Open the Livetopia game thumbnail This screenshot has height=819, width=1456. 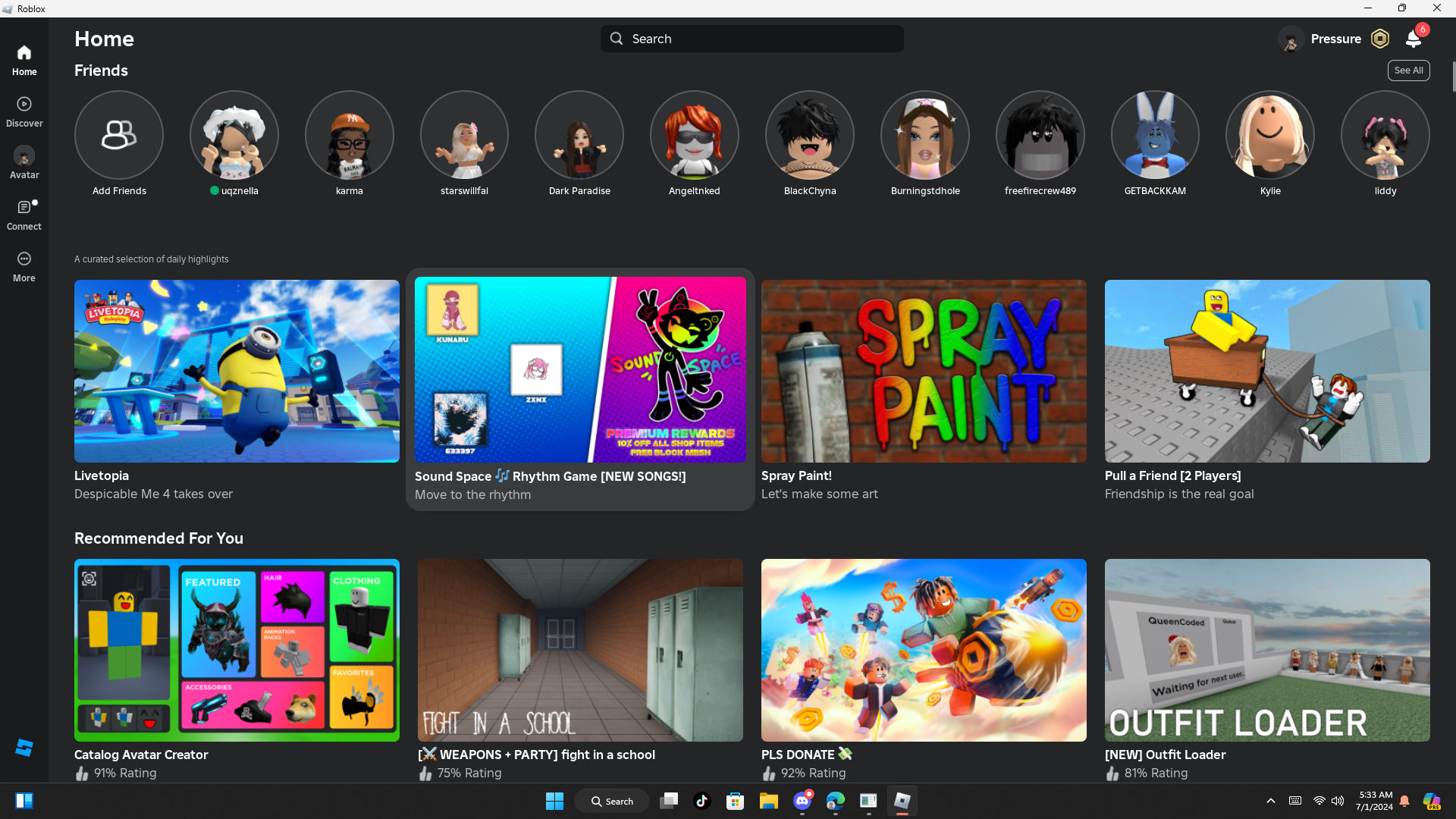[x=237, y=371]
